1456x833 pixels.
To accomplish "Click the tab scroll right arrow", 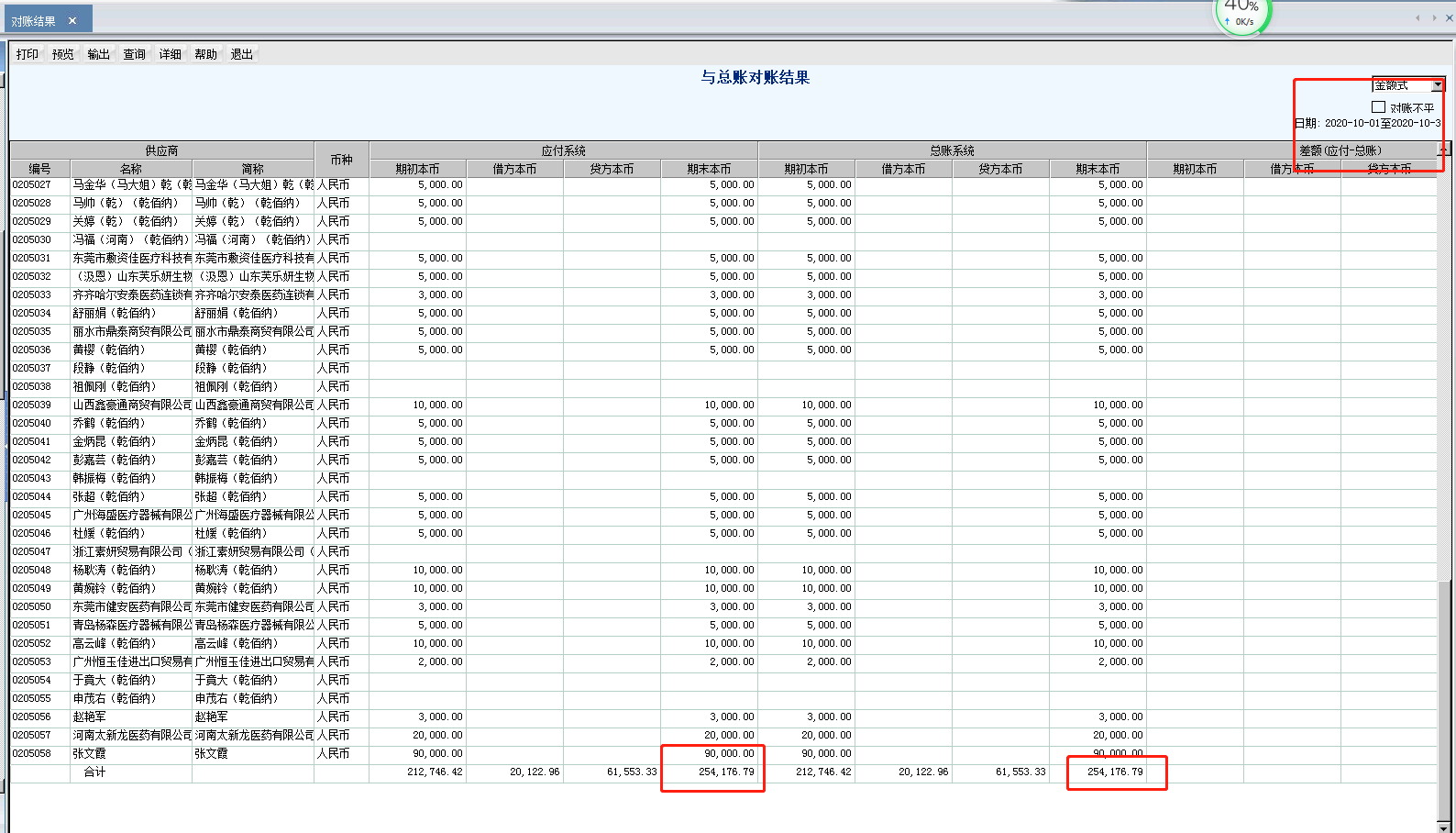I will click(1434, 17).
